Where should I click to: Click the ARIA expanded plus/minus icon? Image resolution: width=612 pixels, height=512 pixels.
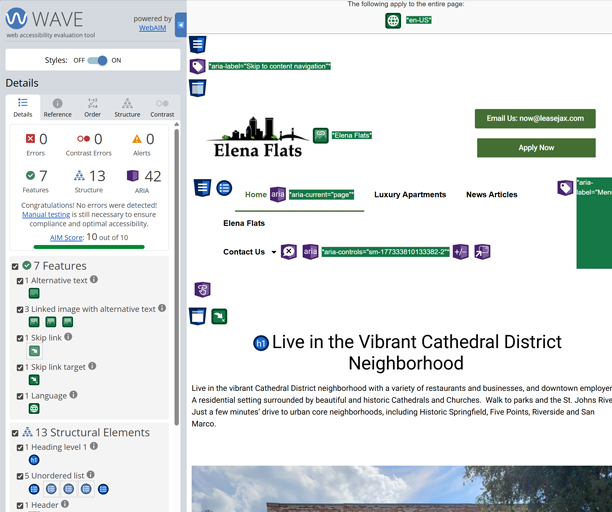(461, 252)
